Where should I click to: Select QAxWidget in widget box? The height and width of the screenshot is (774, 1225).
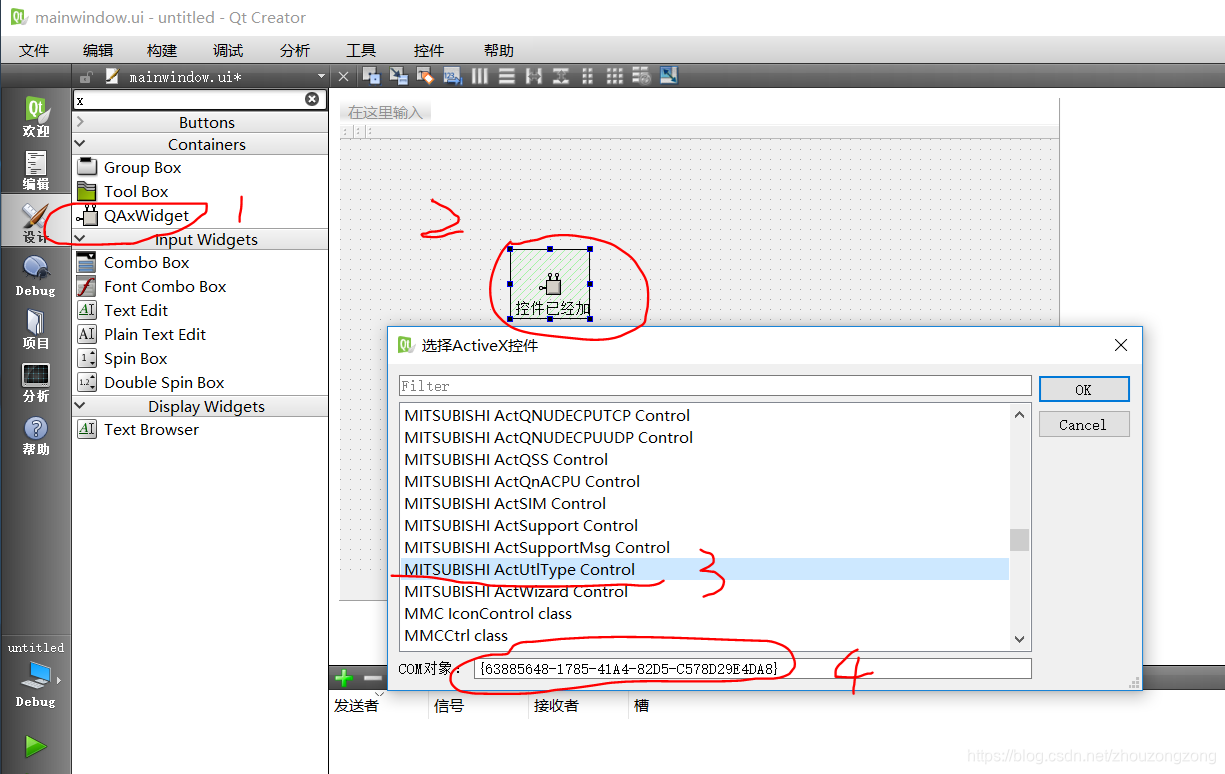tap(146, 215)
